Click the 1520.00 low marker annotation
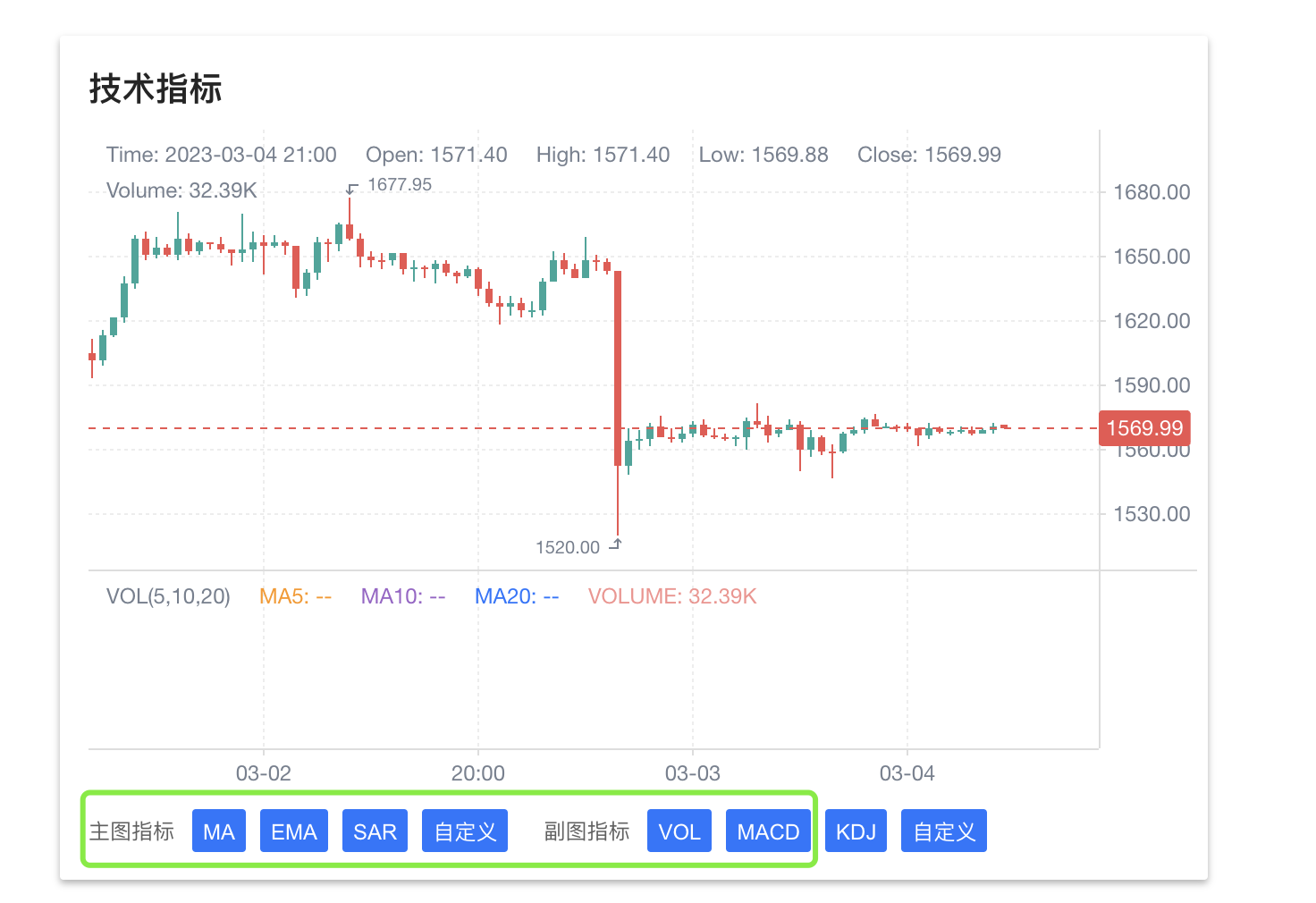This screenshot has width=1316, height=903. [569, 546]
